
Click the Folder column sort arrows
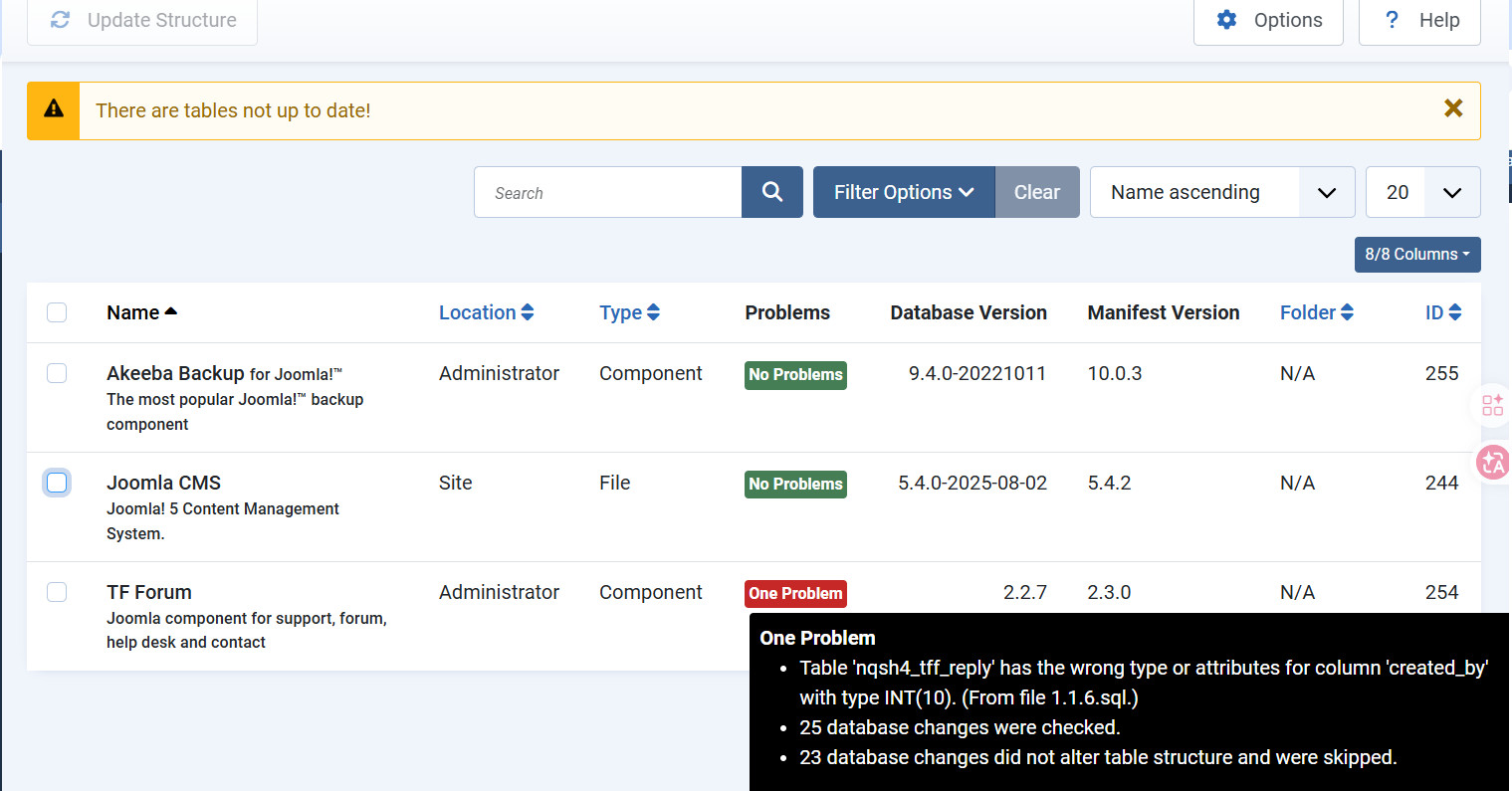(1347, 312)
